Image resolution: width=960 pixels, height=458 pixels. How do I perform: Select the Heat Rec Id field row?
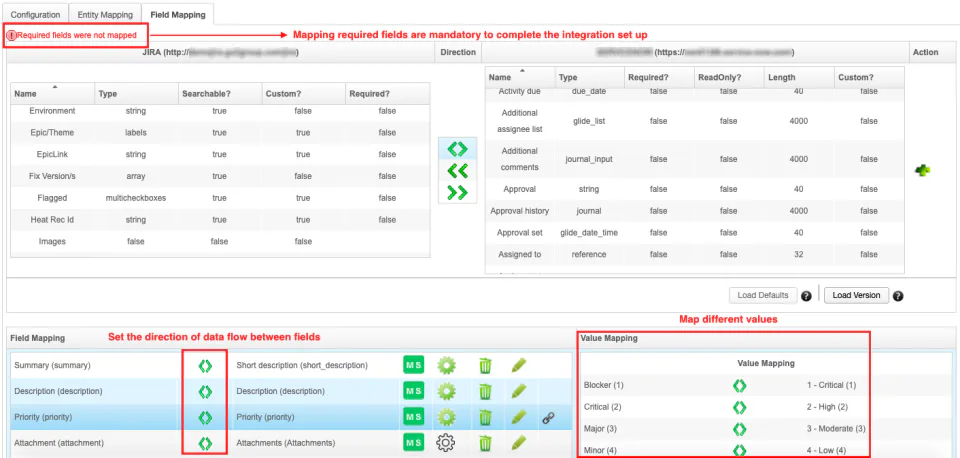click(220, 219)
